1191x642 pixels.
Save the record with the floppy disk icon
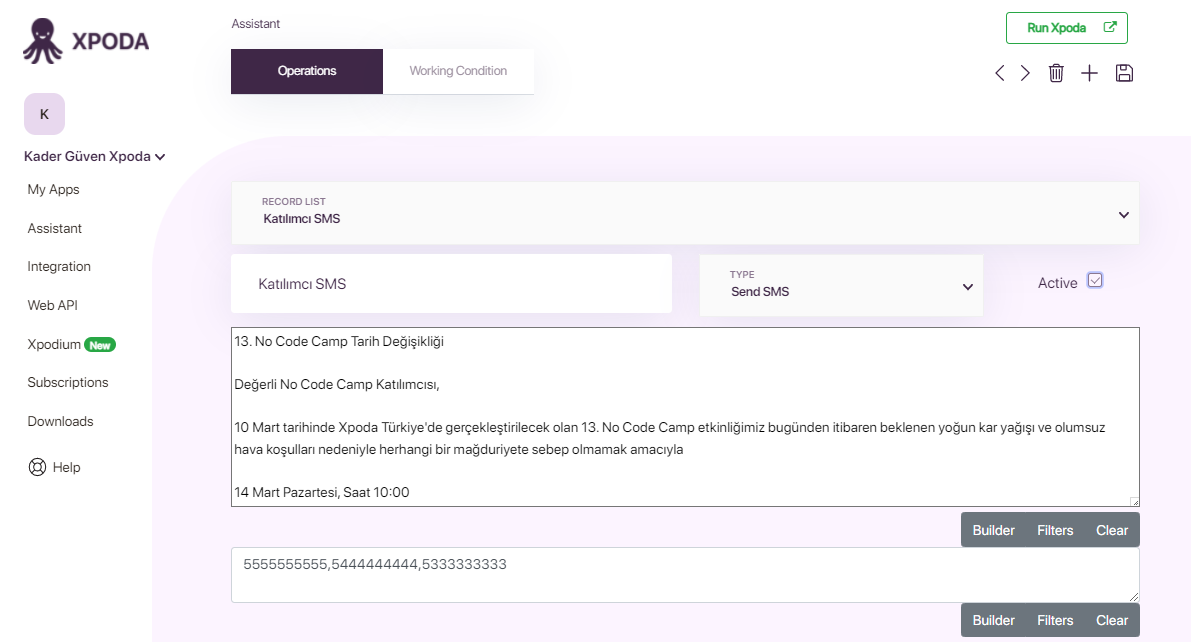1124,73
